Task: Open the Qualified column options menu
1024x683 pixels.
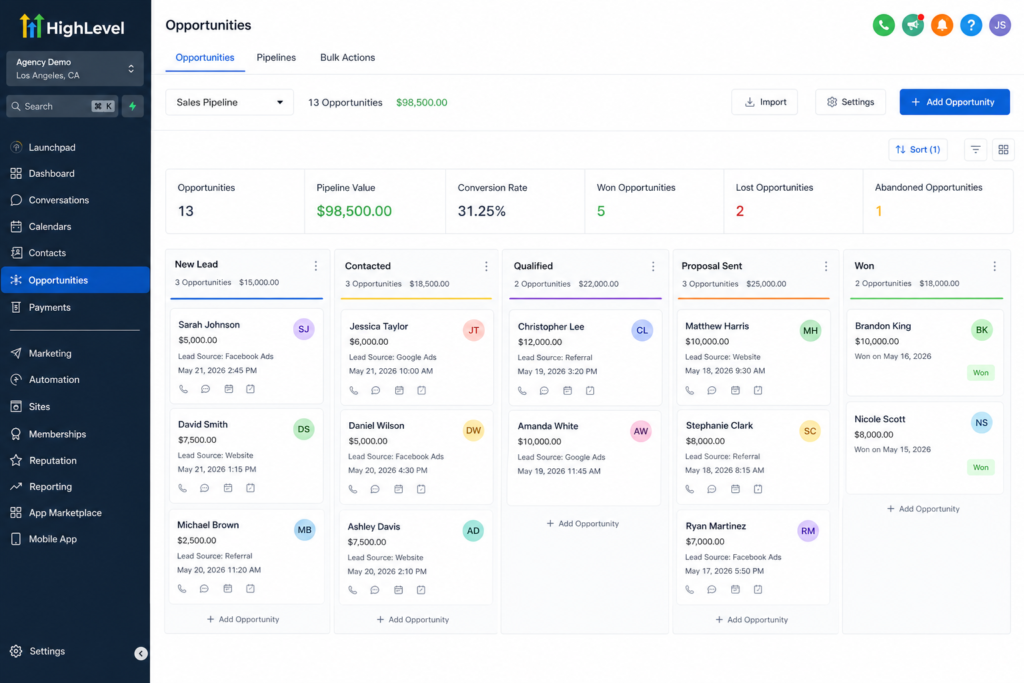Action: coord(652,266)
